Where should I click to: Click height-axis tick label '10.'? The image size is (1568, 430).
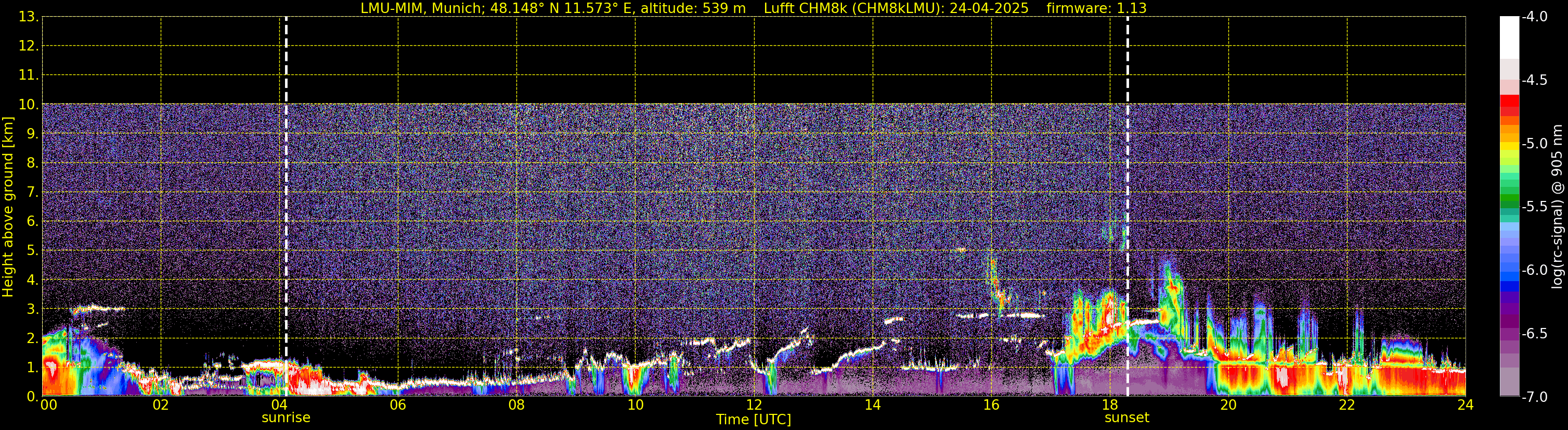pos(29,104)
